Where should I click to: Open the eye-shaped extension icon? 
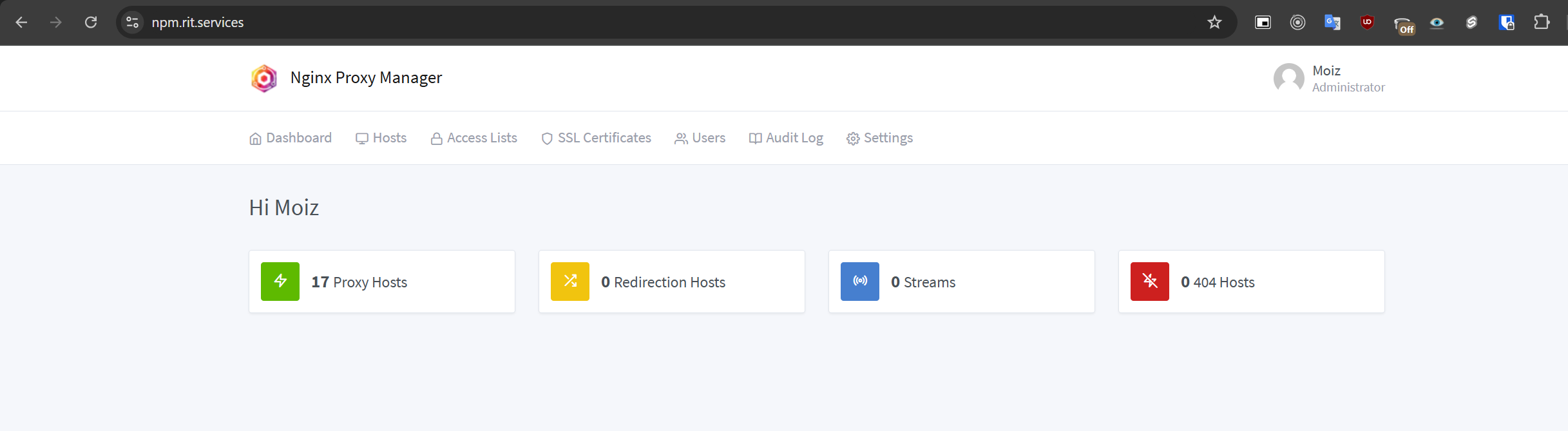point(1437,23)
